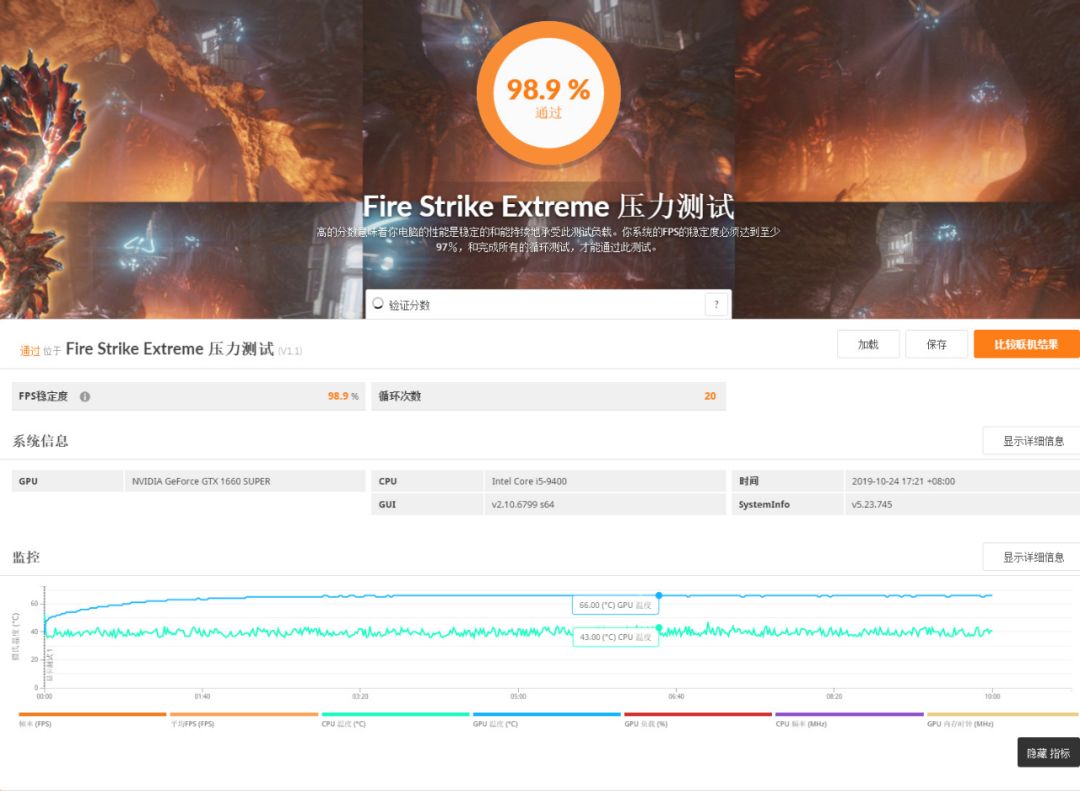Toggle the purple CPU 频率 (MHz) legend
Viewport: 1080px width, 791px height.
(849, 719)
